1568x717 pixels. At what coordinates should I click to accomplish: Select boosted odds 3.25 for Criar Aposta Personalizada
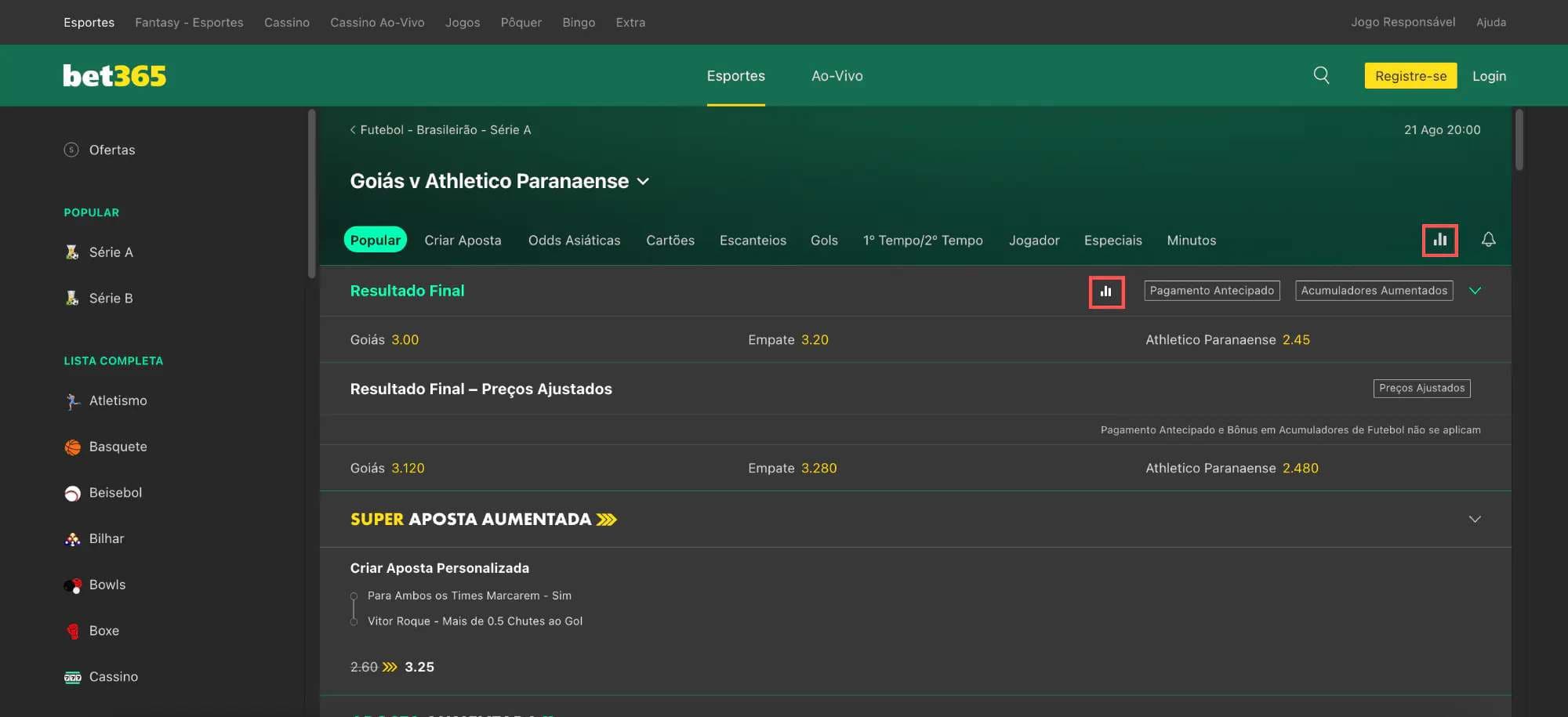(x=419, y=668)
